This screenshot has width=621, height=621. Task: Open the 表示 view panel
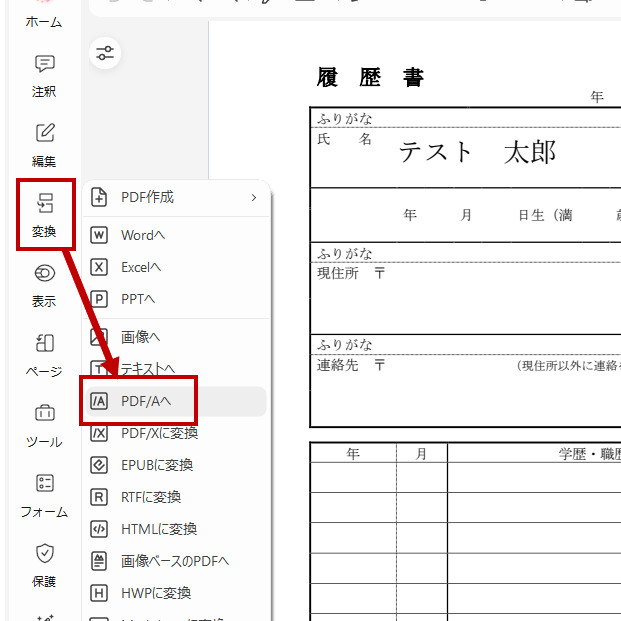point(44,286)
